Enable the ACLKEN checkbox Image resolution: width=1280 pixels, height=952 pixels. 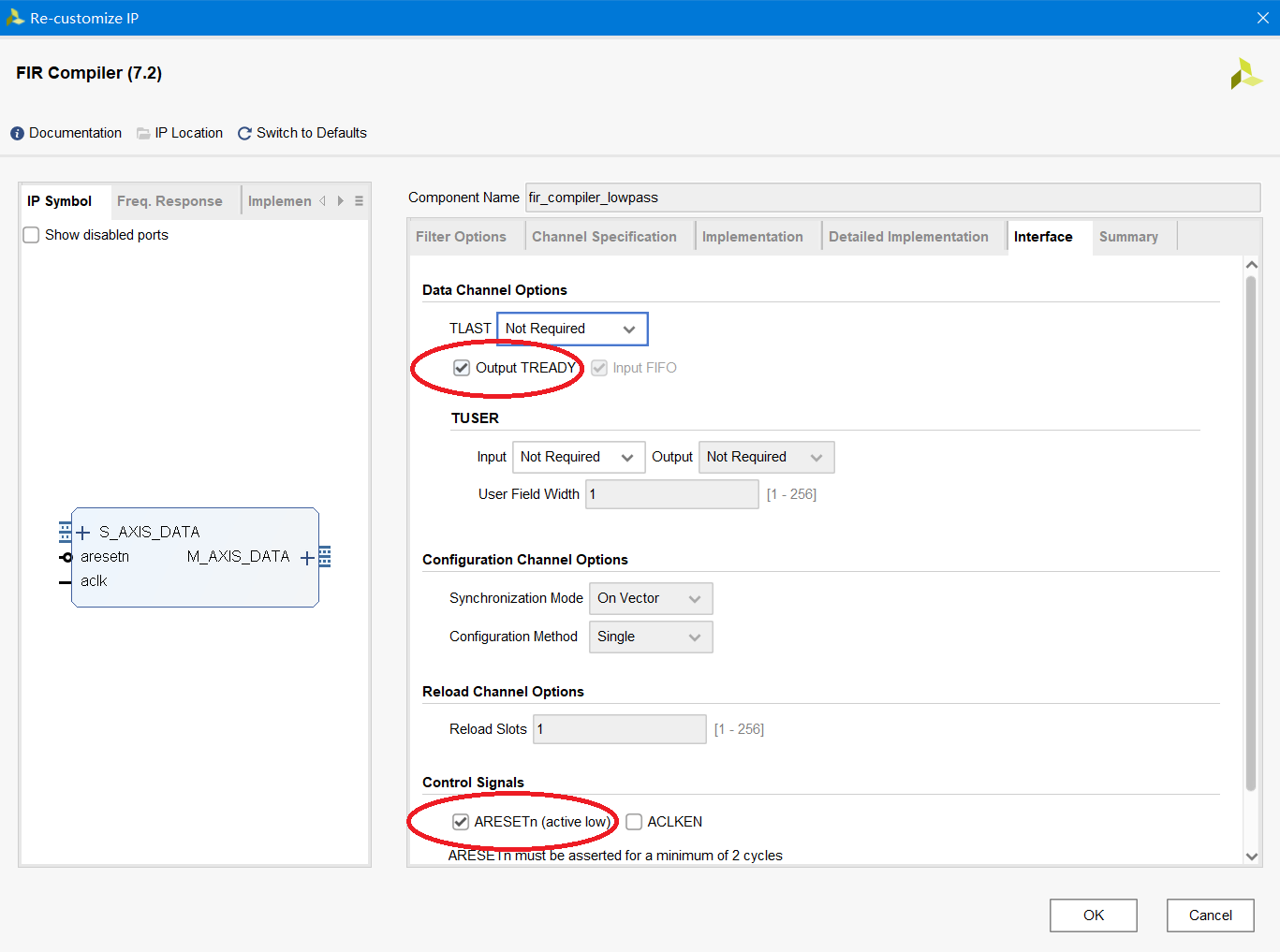point(634,822)
